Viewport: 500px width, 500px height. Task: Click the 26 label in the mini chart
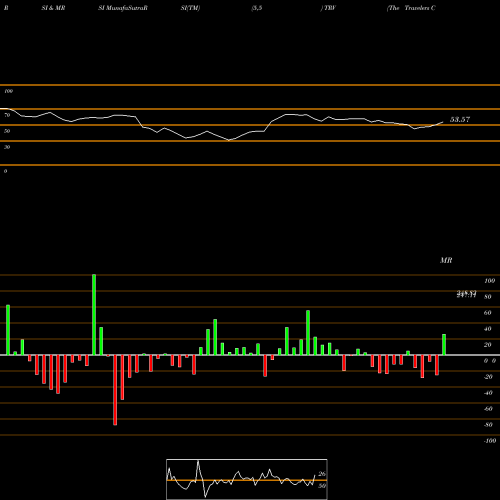[x=322, y=474]
